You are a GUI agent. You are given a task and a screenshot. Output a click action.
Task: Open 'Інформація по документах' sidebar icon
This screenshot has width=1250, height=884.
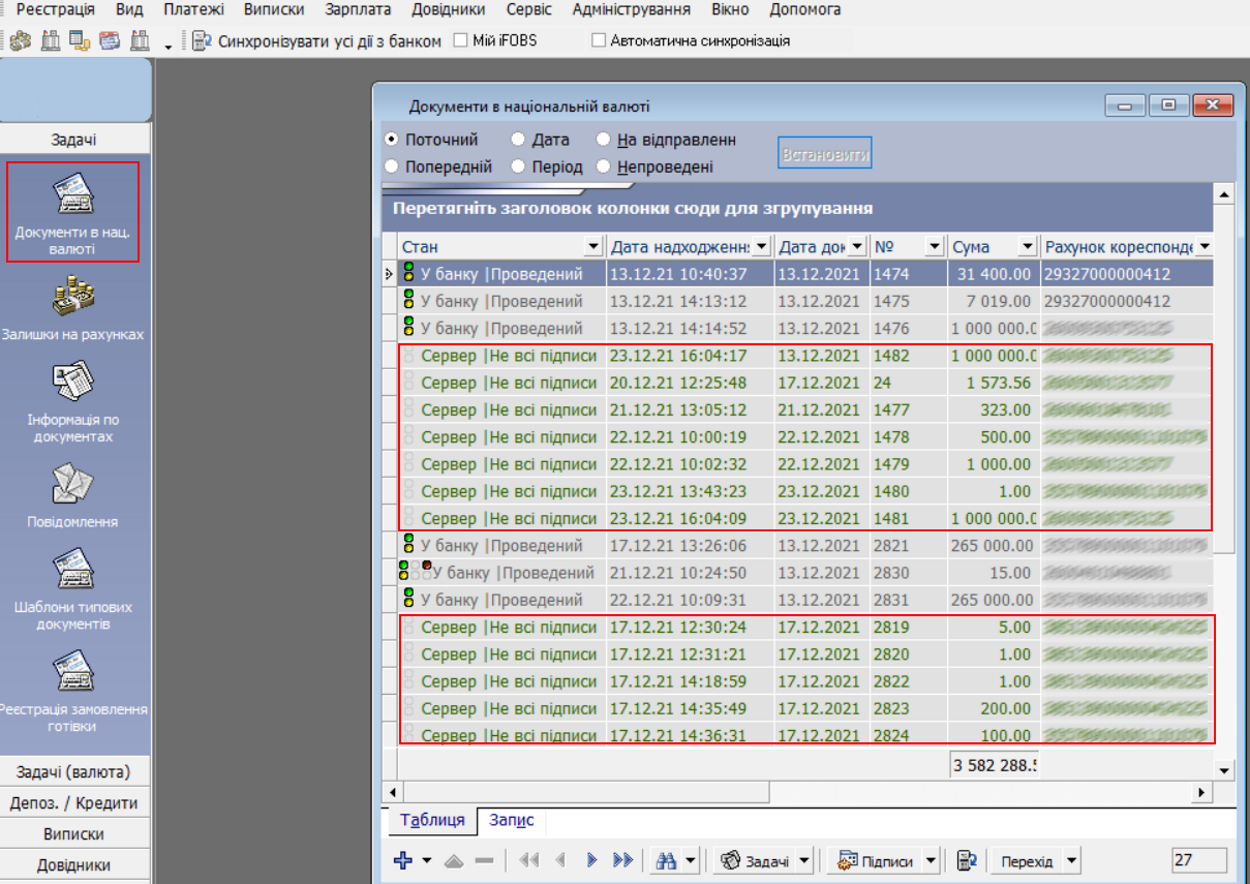pos(74,383)
